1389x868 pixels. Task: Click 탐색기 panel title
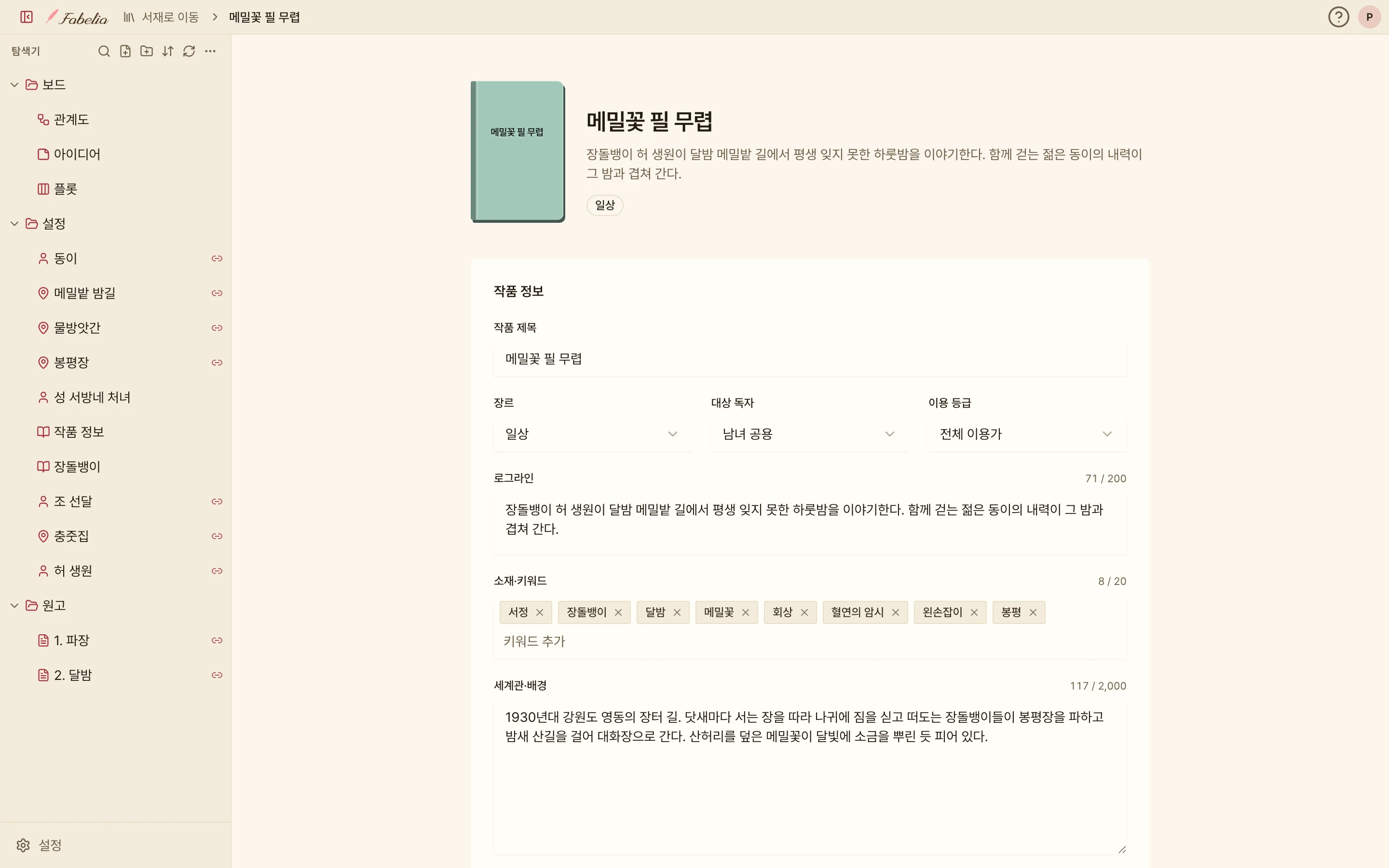tap(26, 51)
